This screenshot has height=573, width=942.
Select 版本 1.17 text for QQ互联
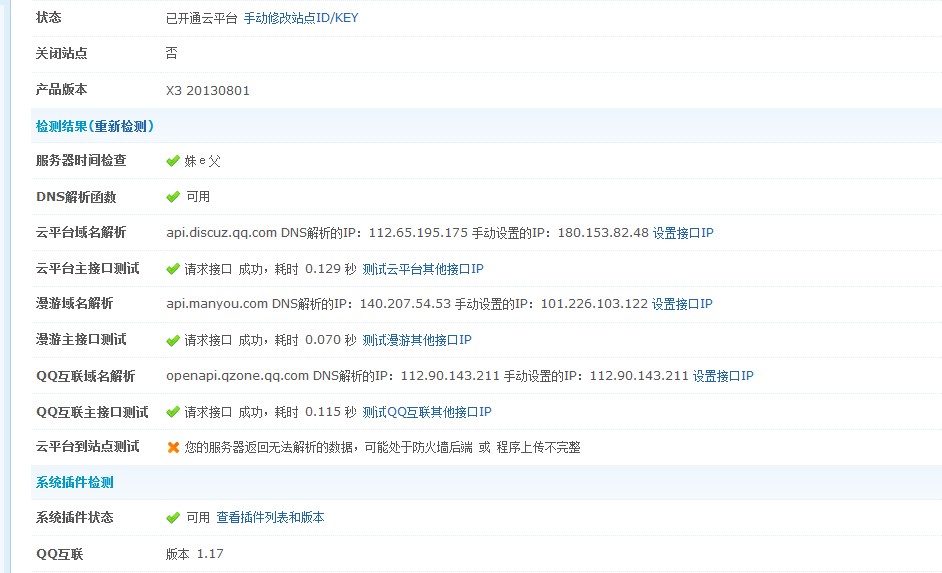pyautogui.click(x=195, y=554)
